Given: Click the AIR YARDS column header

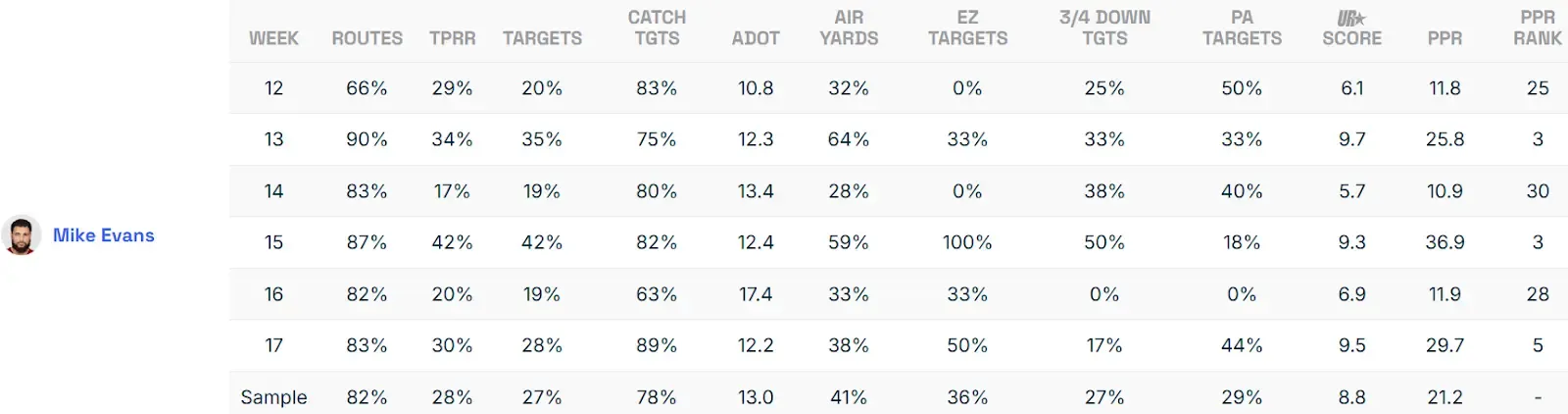Looking at the screenshot, I should (849, 28).
